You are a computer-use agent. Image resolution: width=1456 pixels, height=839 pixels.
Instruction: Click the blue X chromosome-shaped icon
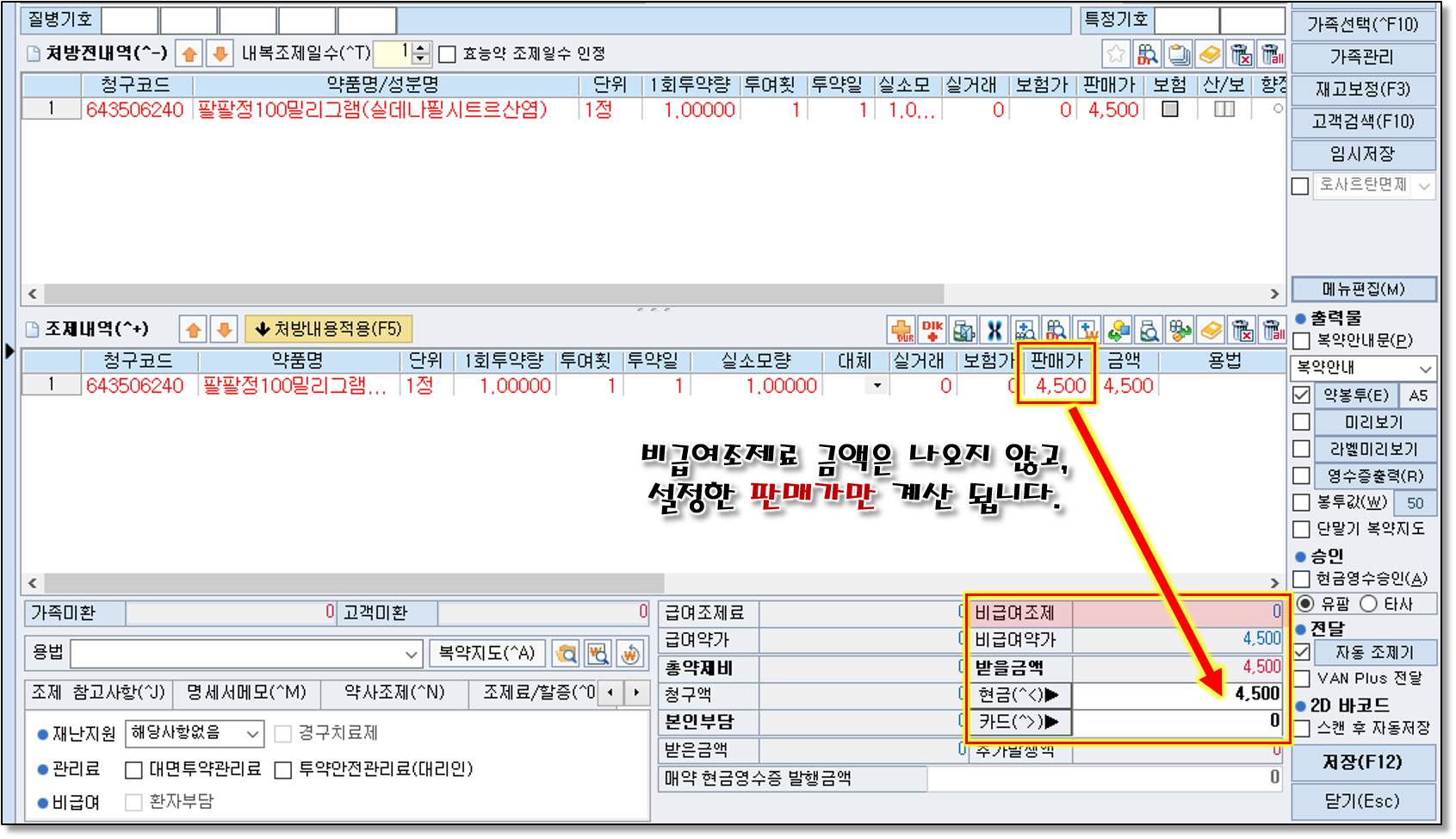tap(994, 330)
